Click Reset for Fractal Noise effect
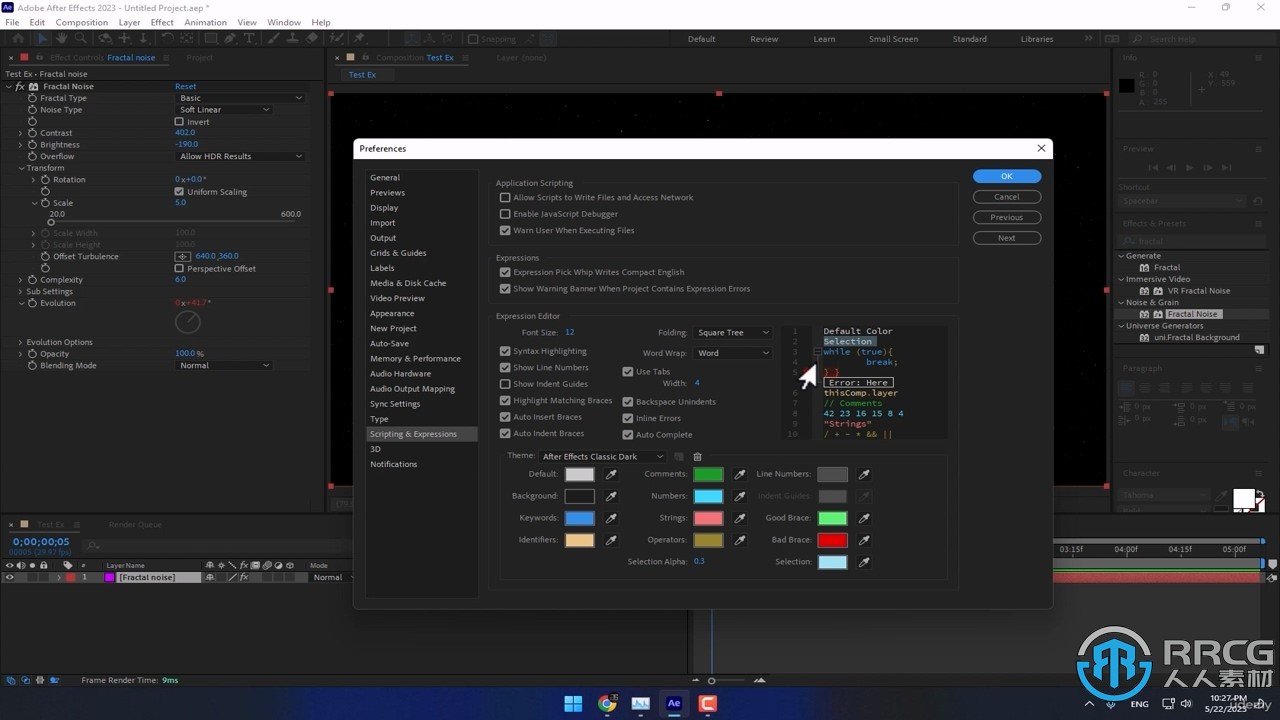This screenshot has height=720, width=1280. tap(186, 87)
